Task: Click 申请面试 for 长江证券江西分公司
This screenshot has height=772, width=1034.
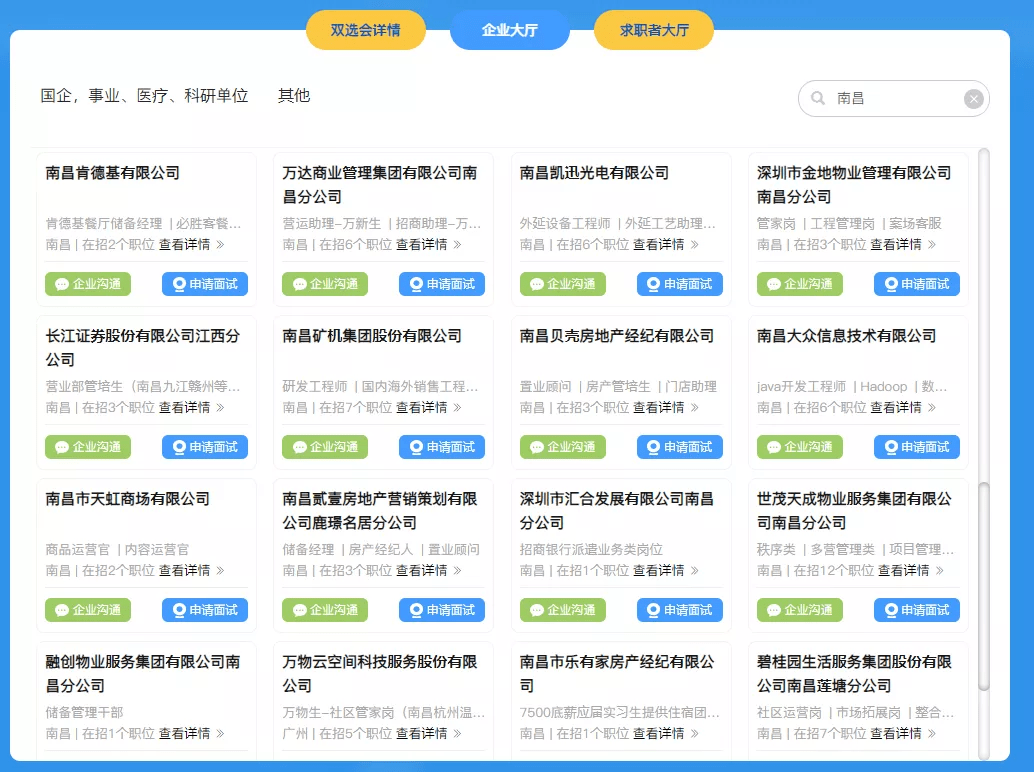Action: tap(205, 447)
